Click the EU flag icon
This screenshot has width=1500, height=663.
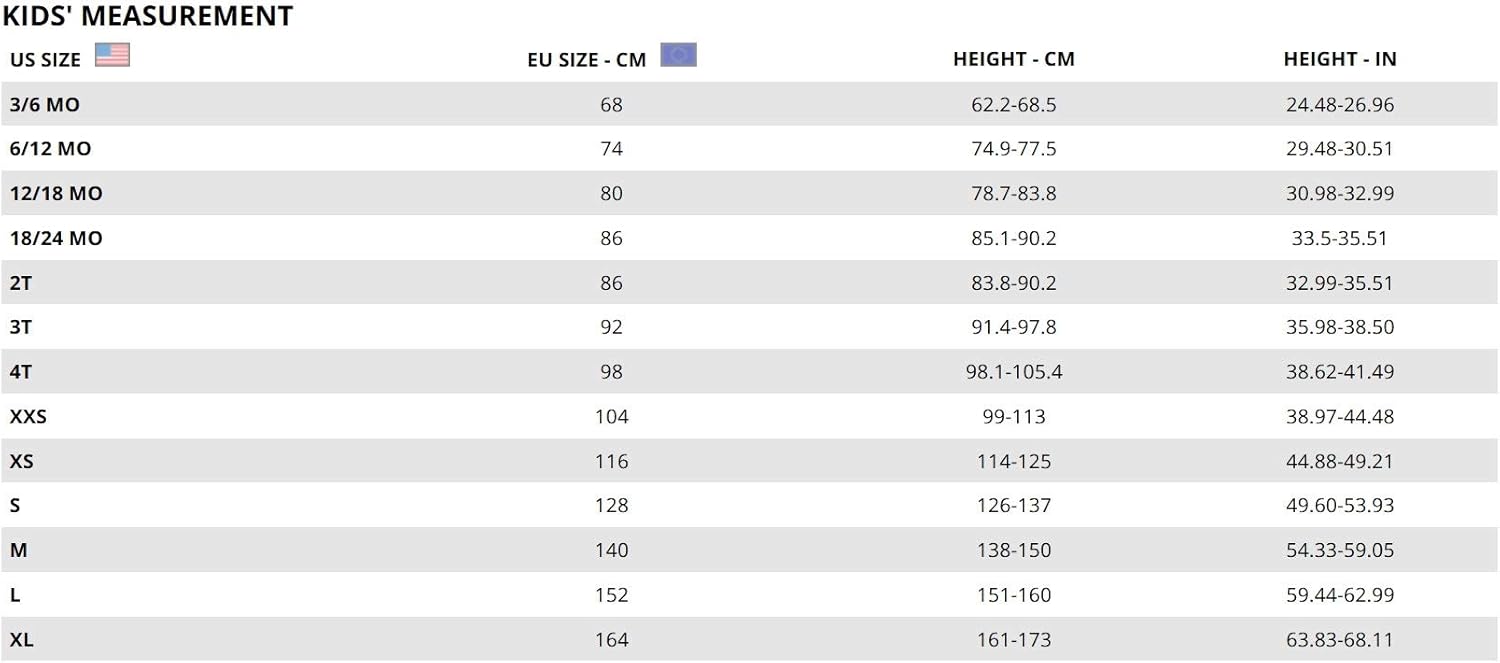[x=678, y=55]
